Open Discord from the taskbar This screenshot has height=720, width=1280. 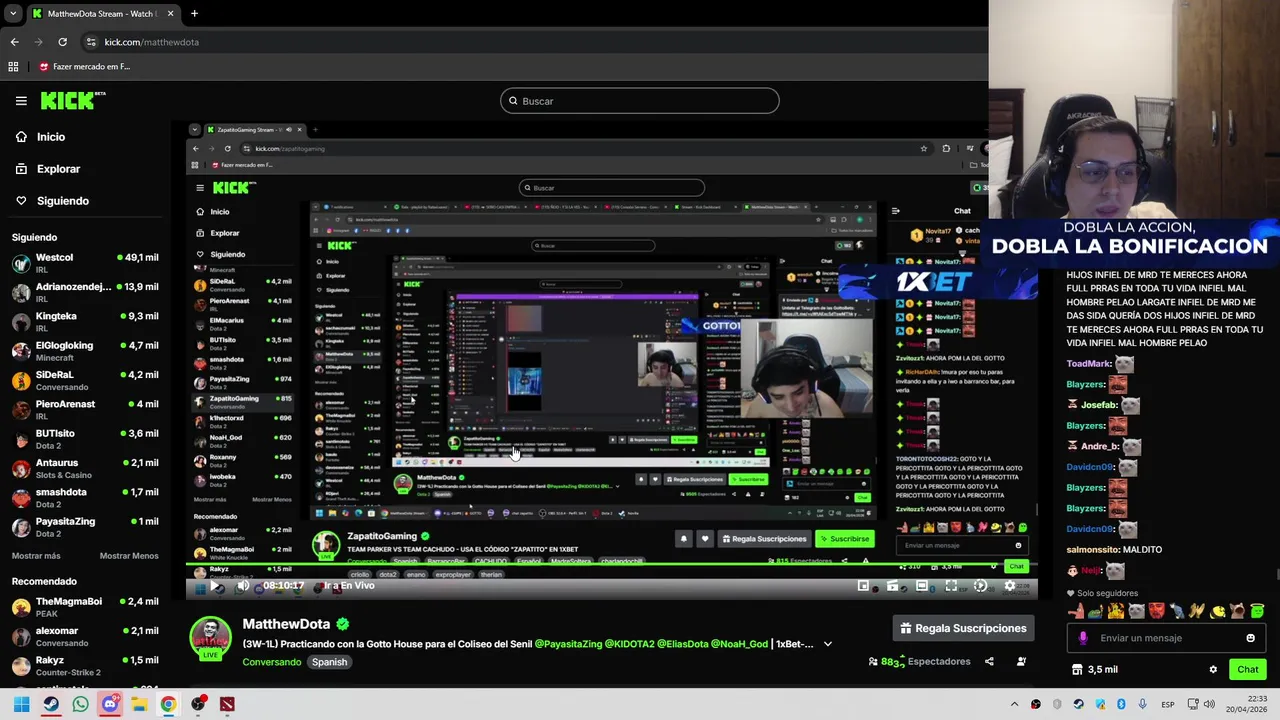pyautogui.click(x=110, y=704)
